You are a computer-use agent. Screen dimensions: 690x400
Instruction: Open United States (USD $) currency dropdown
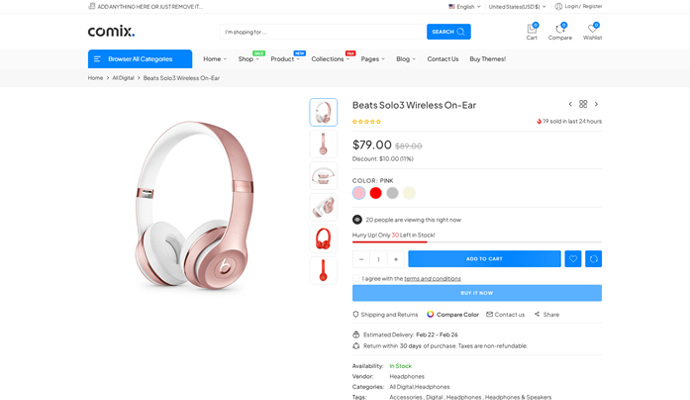517,6
